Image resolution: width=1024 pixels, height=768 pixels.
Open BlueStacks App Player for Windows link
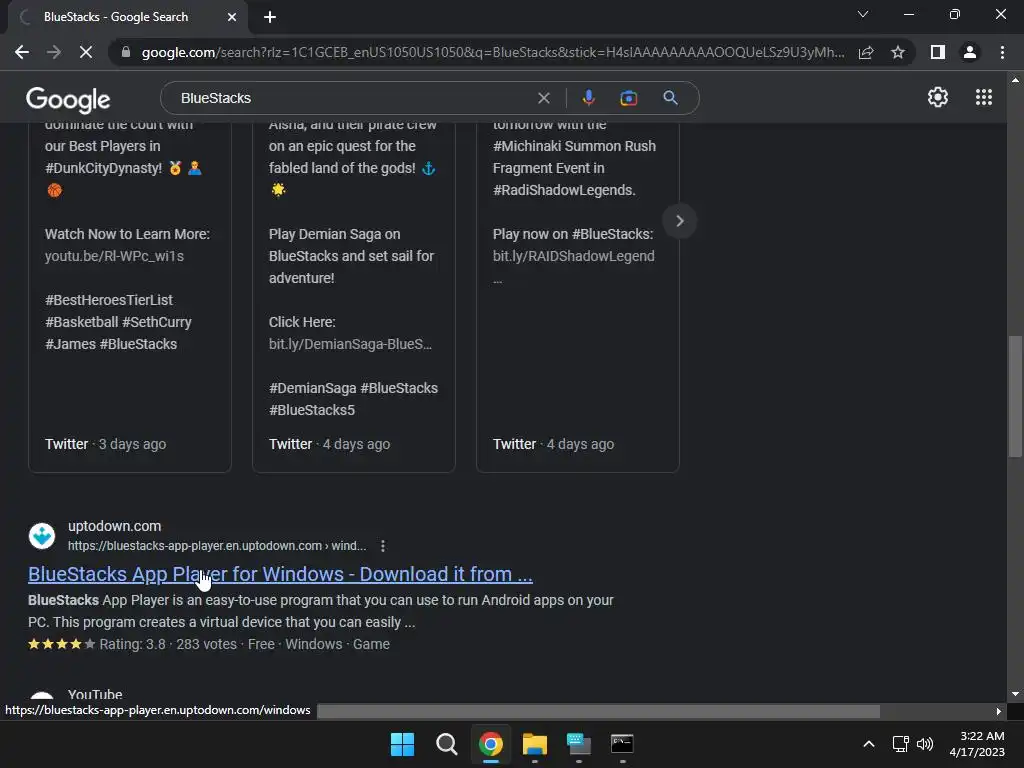click(280, 574)
